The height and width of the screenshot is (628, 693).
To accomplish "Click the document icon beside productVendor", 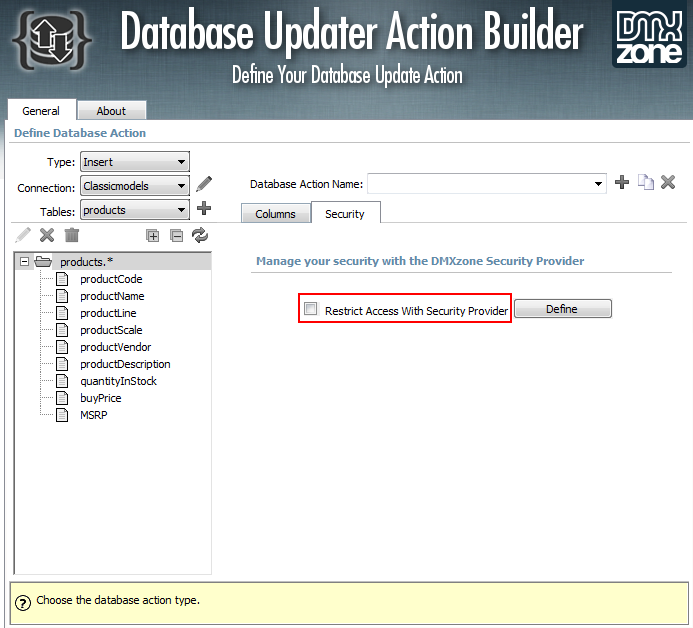I will [x=62, y=347].
